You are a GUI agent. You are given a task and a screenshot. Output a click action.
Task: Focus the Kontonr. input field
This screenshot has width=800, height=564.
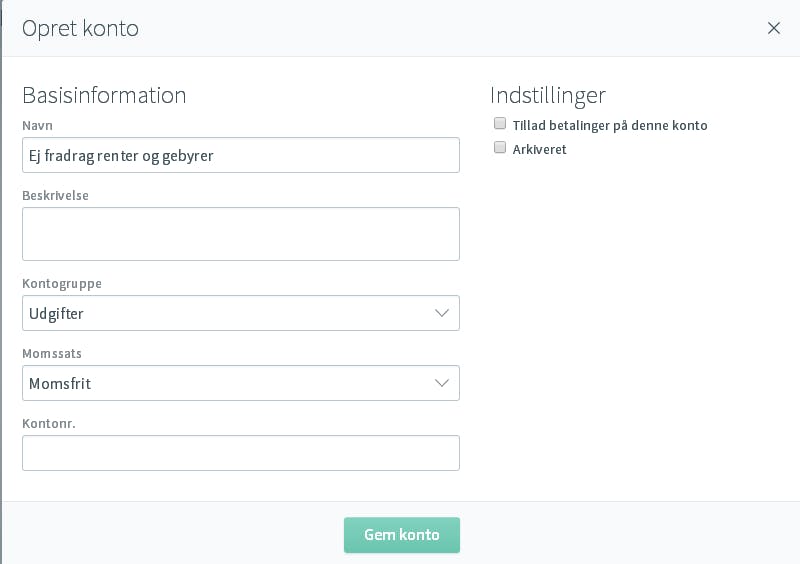point(241,453)
